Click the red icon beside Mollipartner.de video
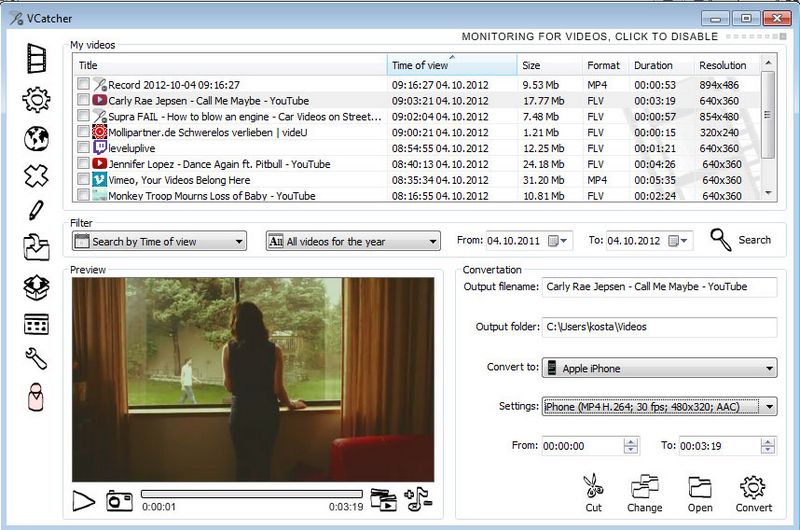Viewport: 800px width, 530px height. [x=99, y=132]
